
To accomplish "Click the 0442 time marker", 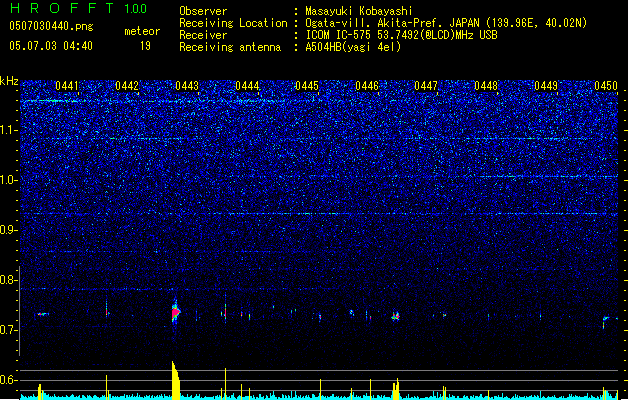I will tap(127, 86).
